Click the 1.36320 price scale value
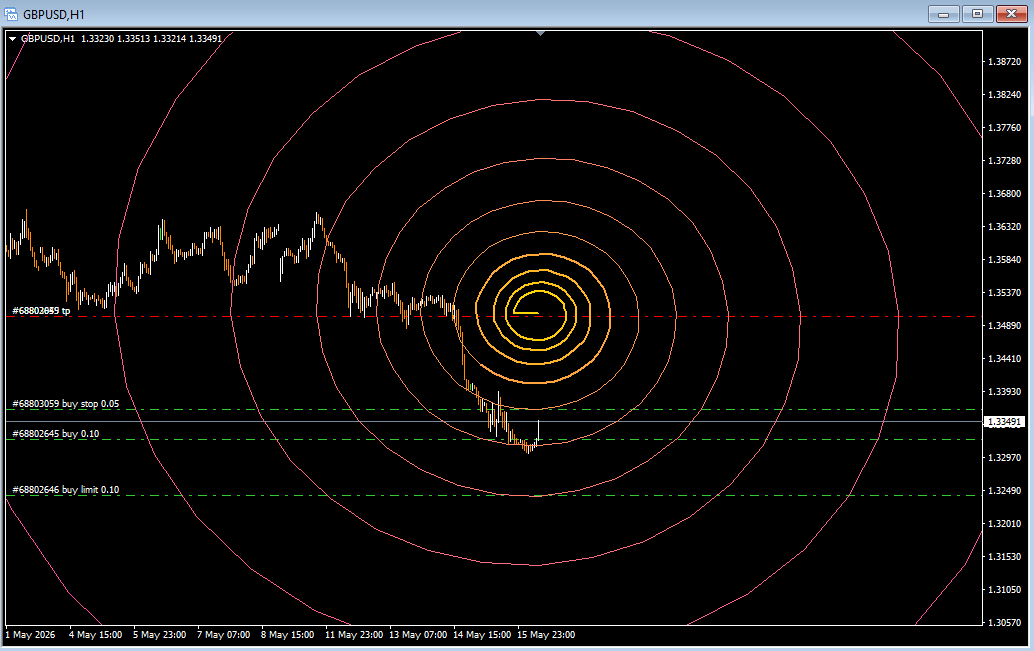 [1004, 226]
